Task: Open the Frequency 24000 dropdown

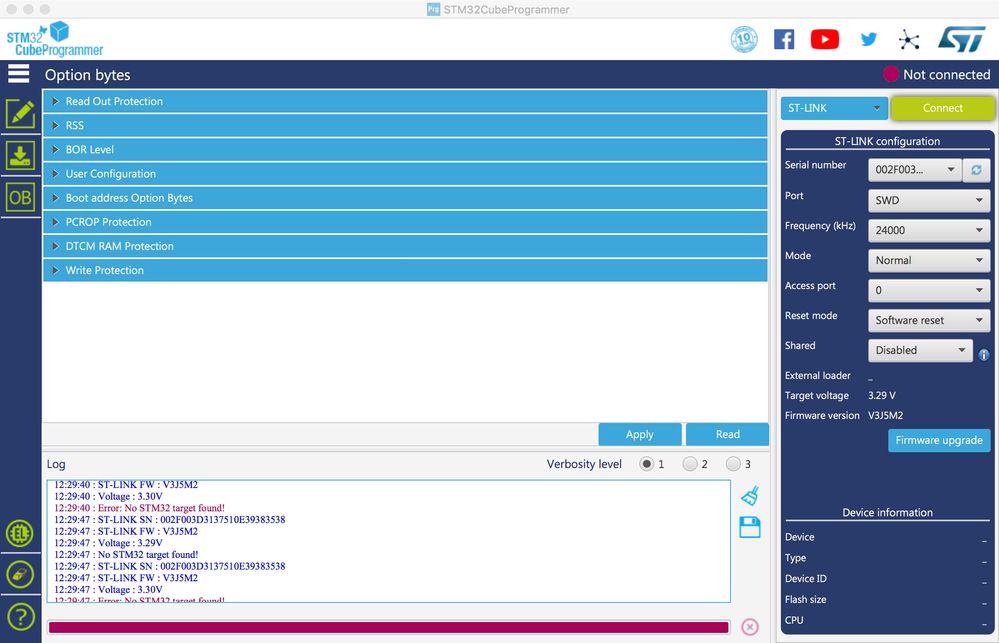Action: click(929, 230)
